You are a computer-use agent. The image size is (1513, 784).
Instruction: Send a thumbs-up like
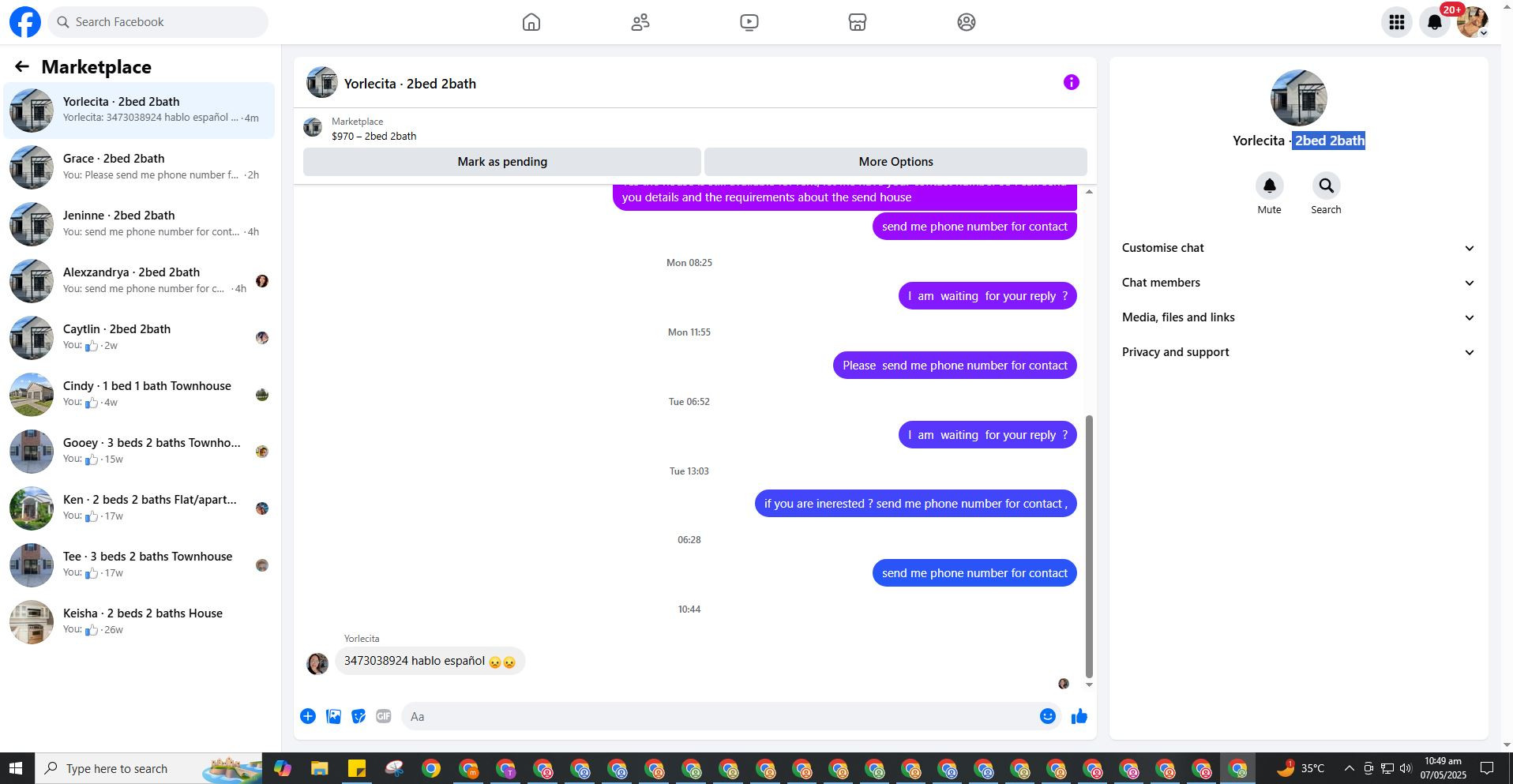pyautogui.click(x=1079, y=716)
